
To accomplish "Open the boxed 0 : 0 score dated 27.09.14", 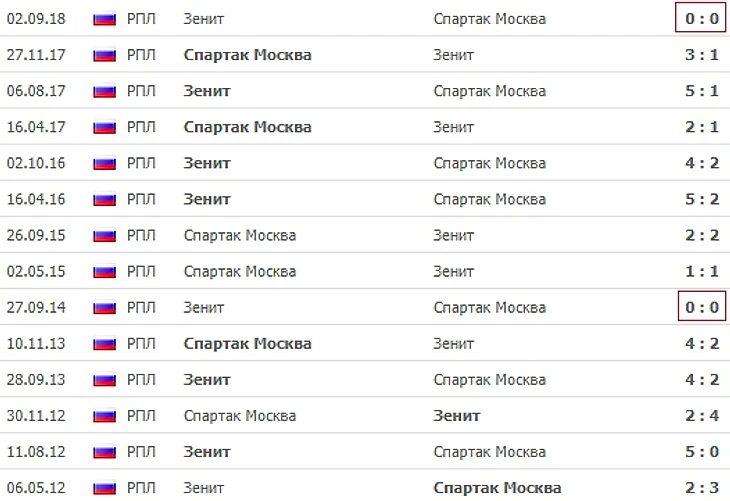I will 702,306.
